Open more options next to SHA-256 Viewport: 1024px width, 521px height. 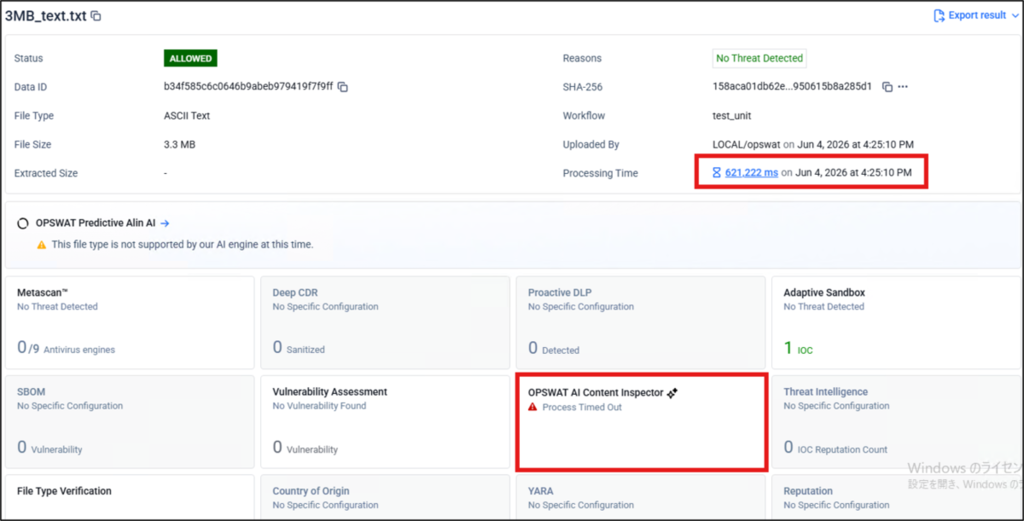[903, 87]
